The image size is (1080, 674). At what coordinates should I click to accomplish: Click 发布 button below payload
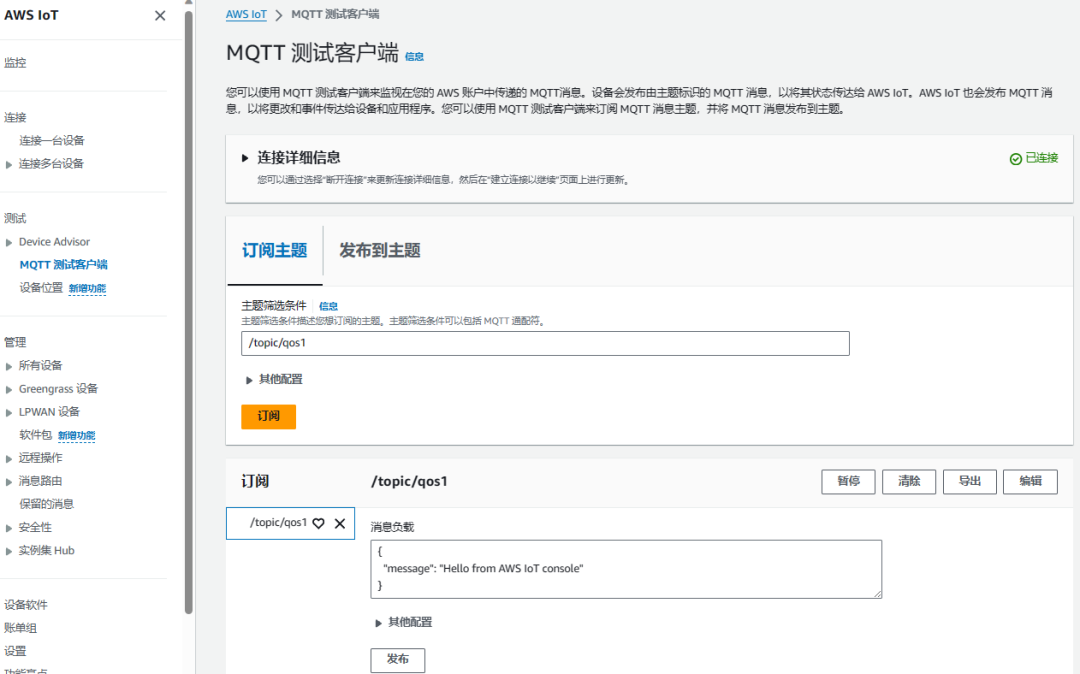[397, 660]
